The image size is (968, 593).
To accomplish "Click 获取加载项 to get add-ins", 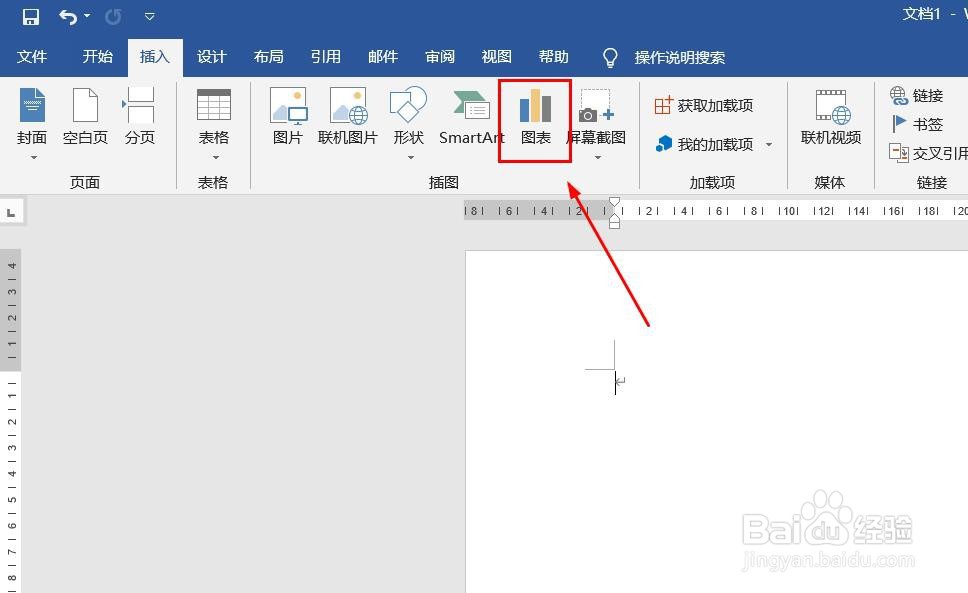I will coord(714,104).
